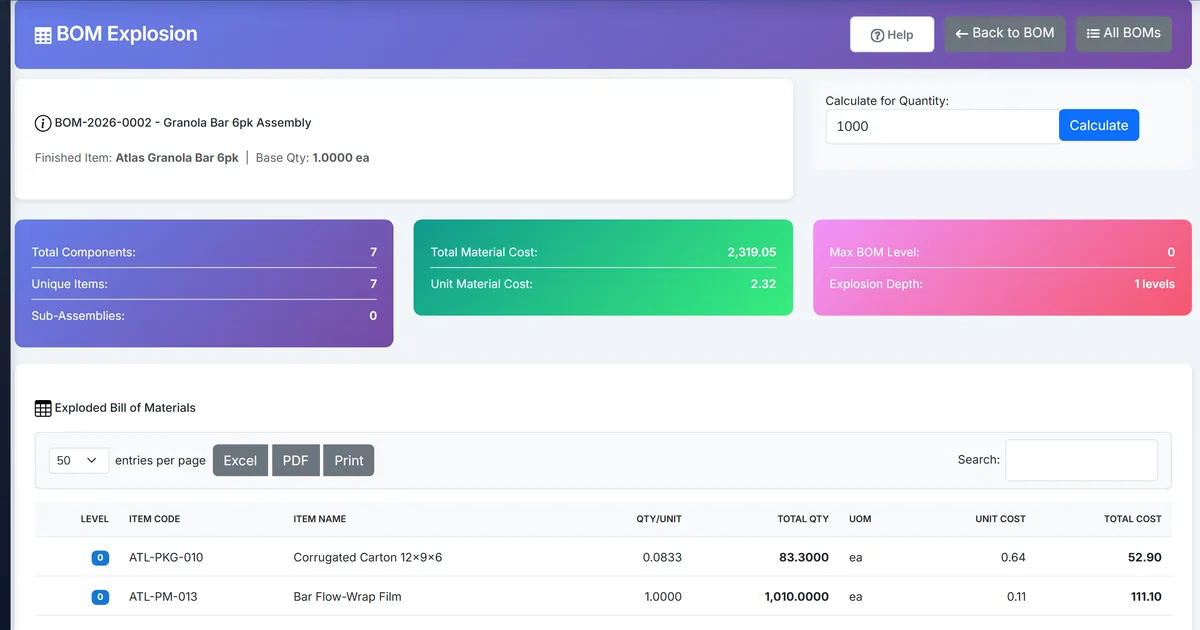Print the exploded BOM table
Screen dimensions: 1200x630
[349, 460]
